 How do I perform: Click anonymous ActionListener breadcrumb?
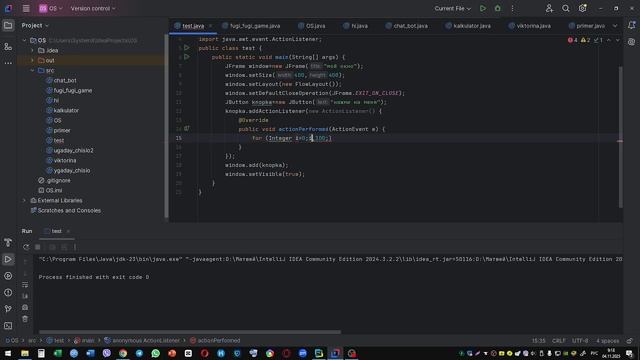(142, 340)
